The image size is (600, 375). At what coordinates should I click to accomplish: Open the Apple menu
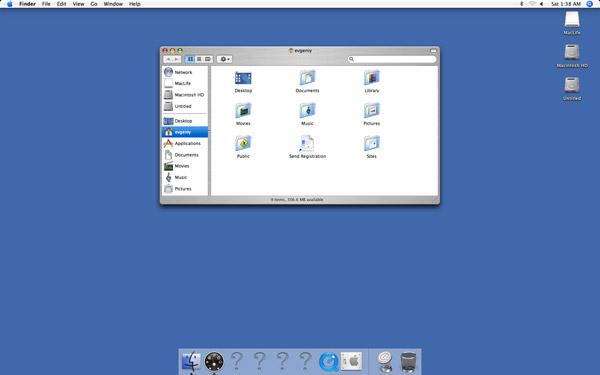click(10, 4)
